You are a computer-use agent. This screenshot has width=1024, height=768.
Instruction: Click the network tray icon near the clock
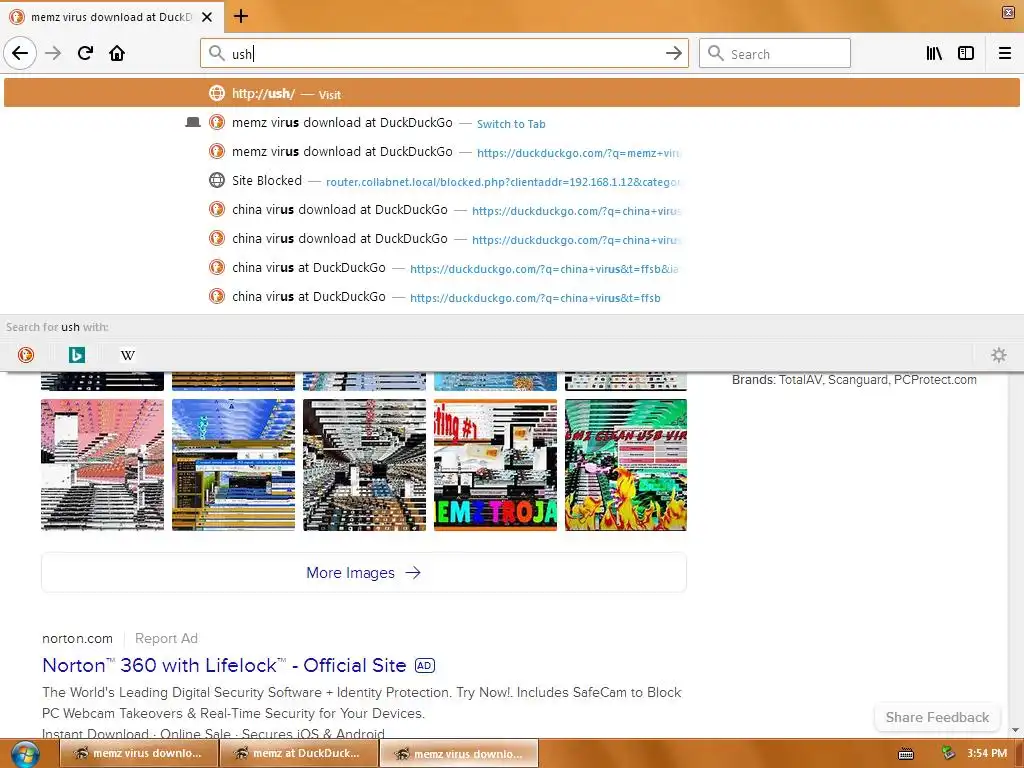948,753
